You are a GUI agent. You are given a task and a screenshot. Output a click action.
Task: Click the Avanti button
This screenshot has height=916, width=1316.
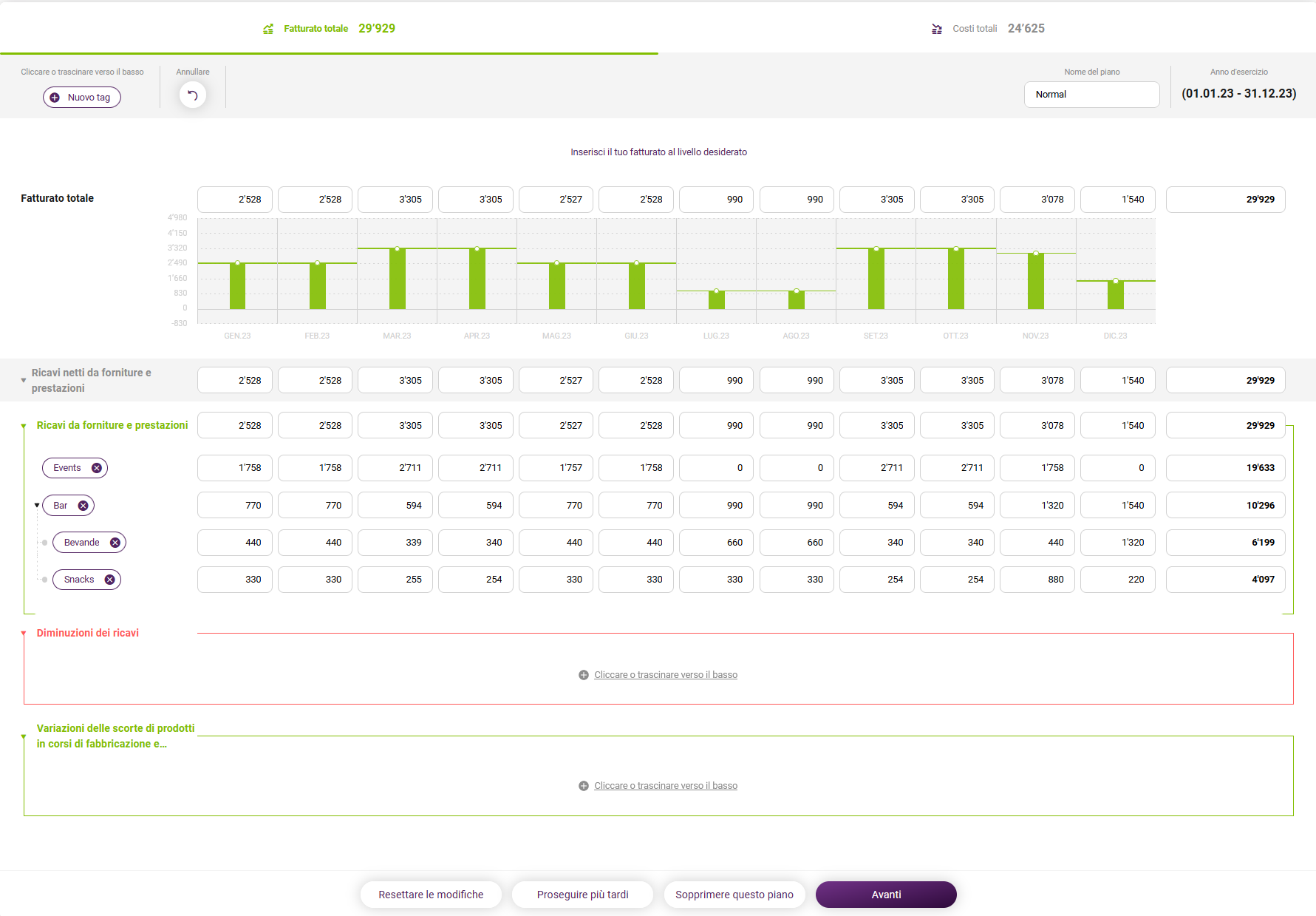(x=886, y=895)
